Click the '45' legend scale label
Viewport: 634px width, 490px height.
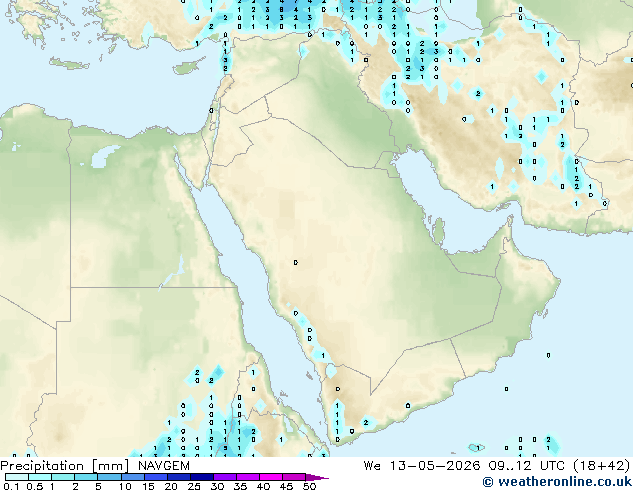(286, 486)
